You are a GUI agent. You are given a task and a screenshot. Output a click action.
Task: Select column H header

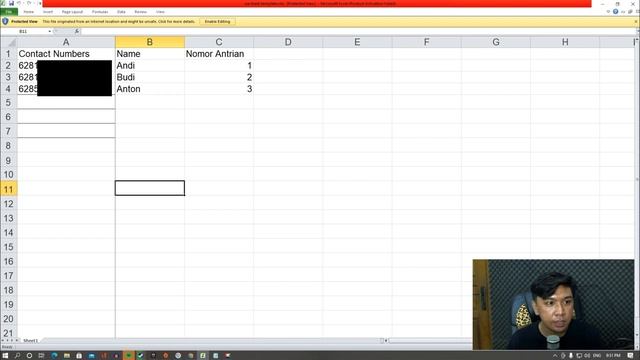click(565, 42)
